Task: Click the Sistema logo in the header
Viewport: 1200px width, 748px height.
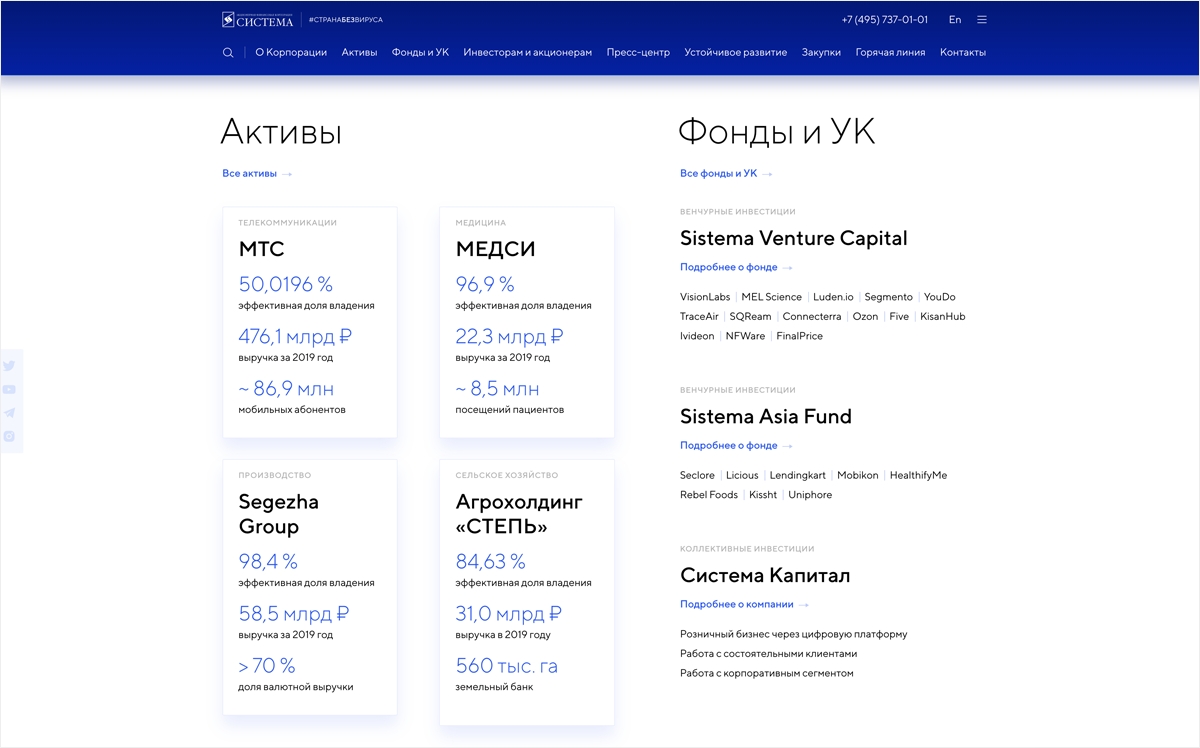Action: (x=258, y=19)
